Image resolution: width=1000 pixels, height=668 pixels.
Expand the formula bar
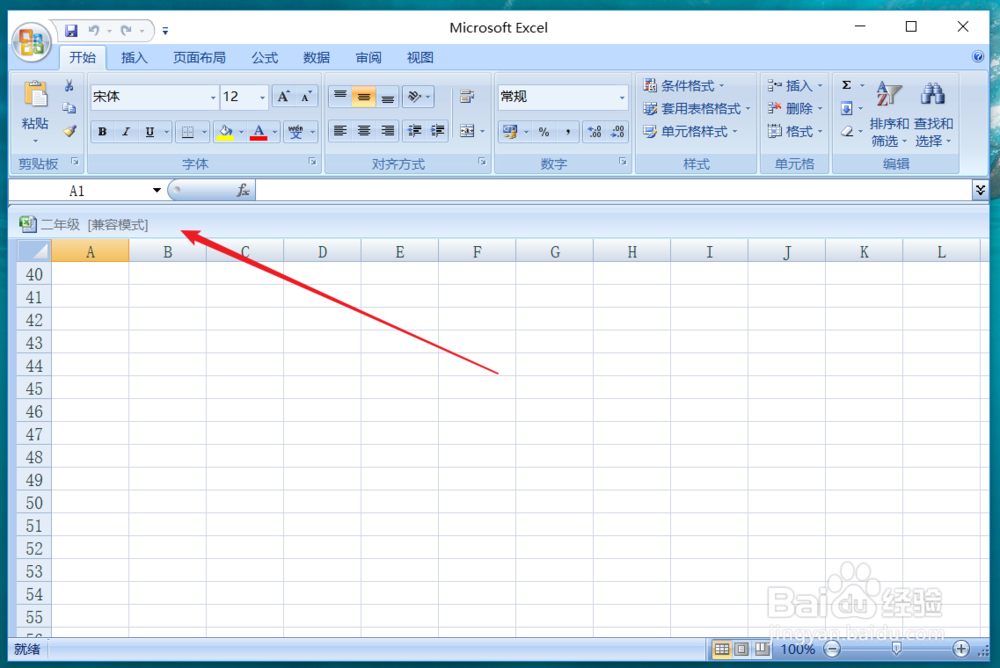coord(980,189)
